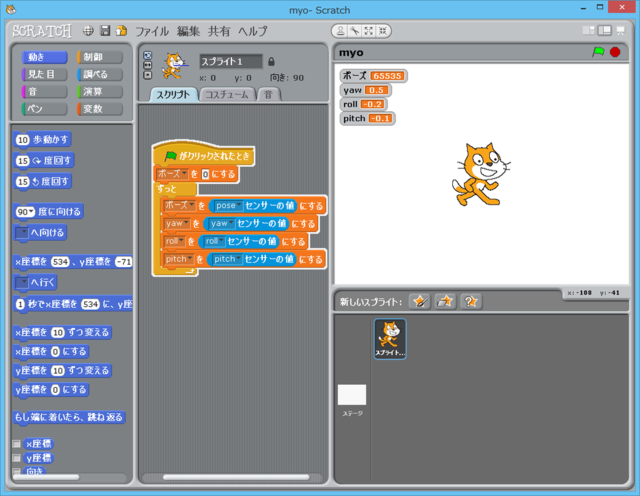
Task: Switch to the スクリプト tab
Action: pyautogui.click(x=173, y=94)
